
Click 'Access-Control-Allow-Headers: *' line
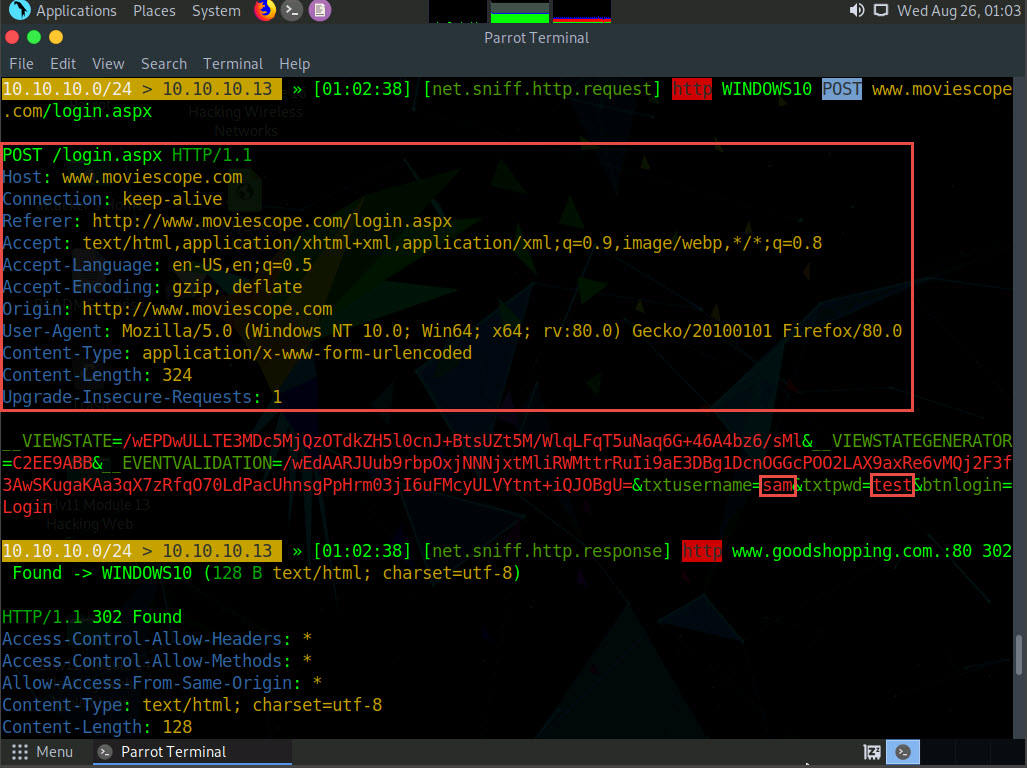click(x=157, y=639)
